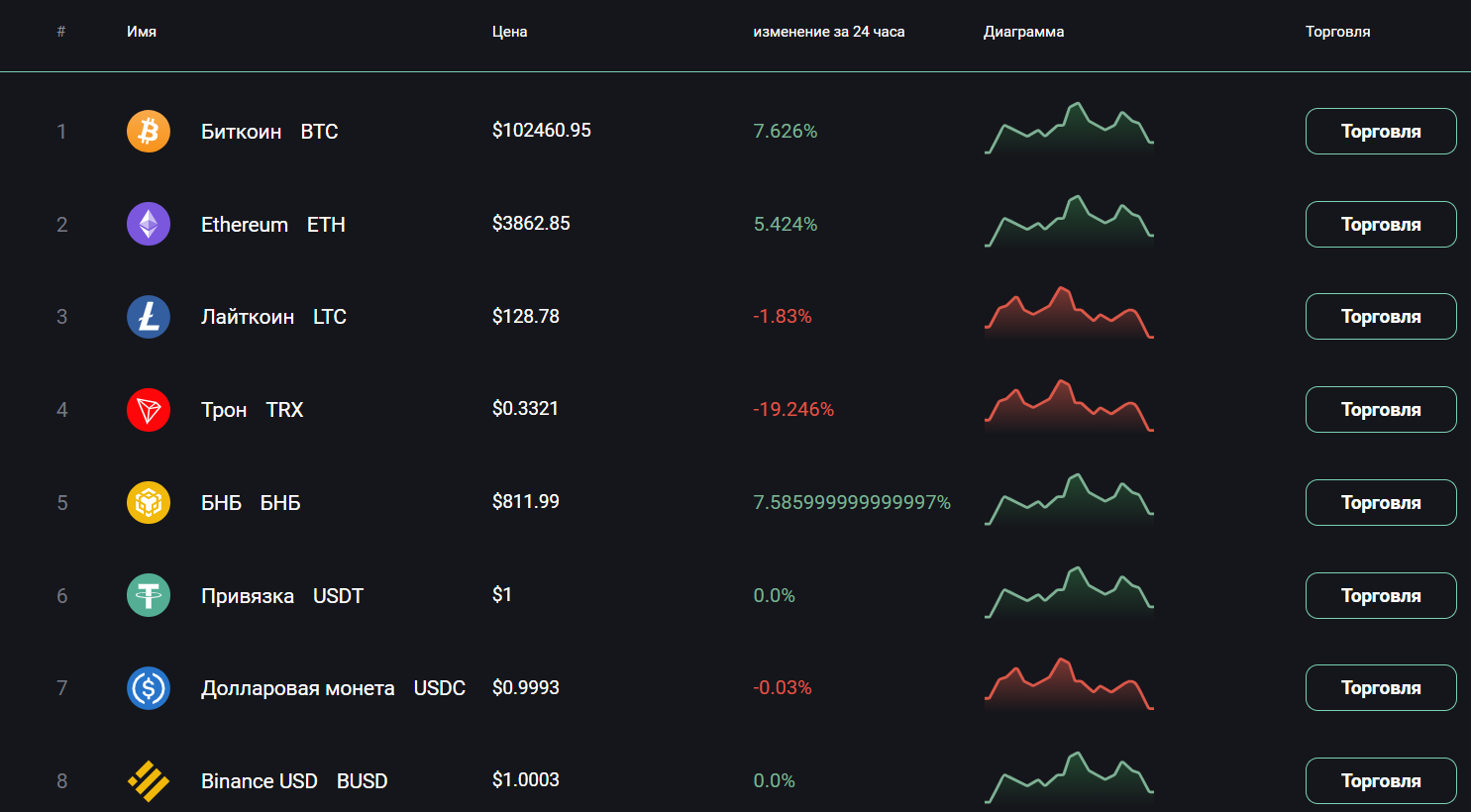Select the yellow BNB coin icon

(149, 502)
